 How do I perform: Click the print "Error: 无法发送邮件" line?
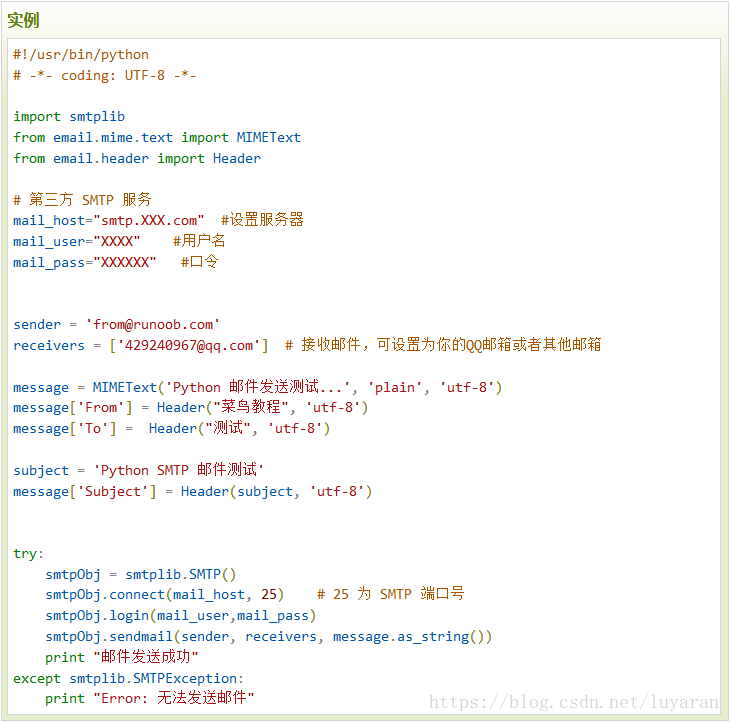coord(150,698)
